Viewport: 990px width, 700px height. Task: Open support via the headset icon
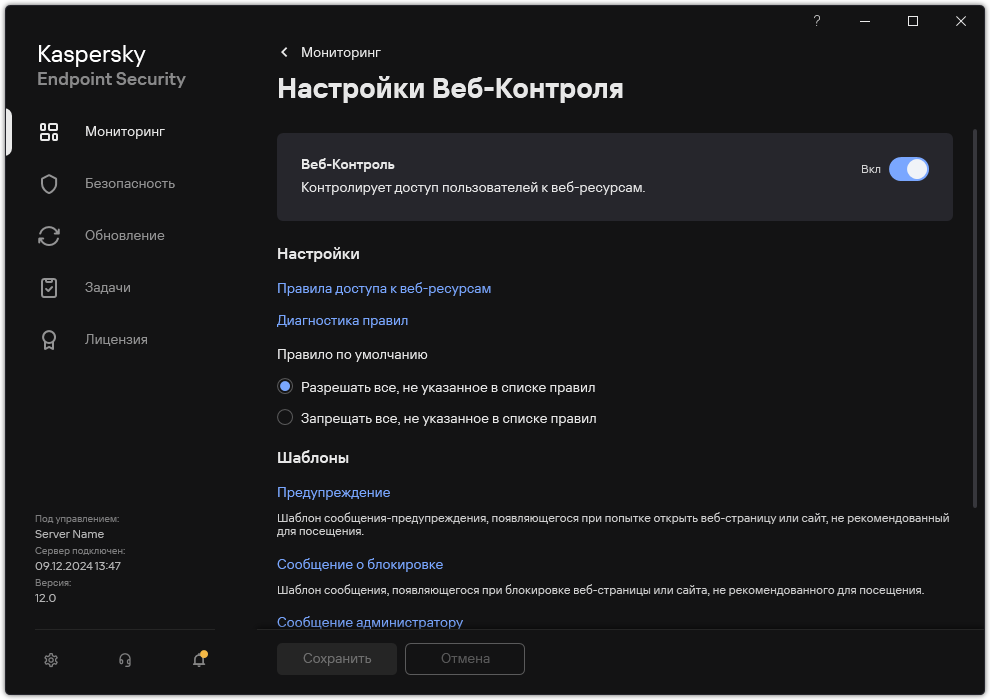tap(125, 659)
